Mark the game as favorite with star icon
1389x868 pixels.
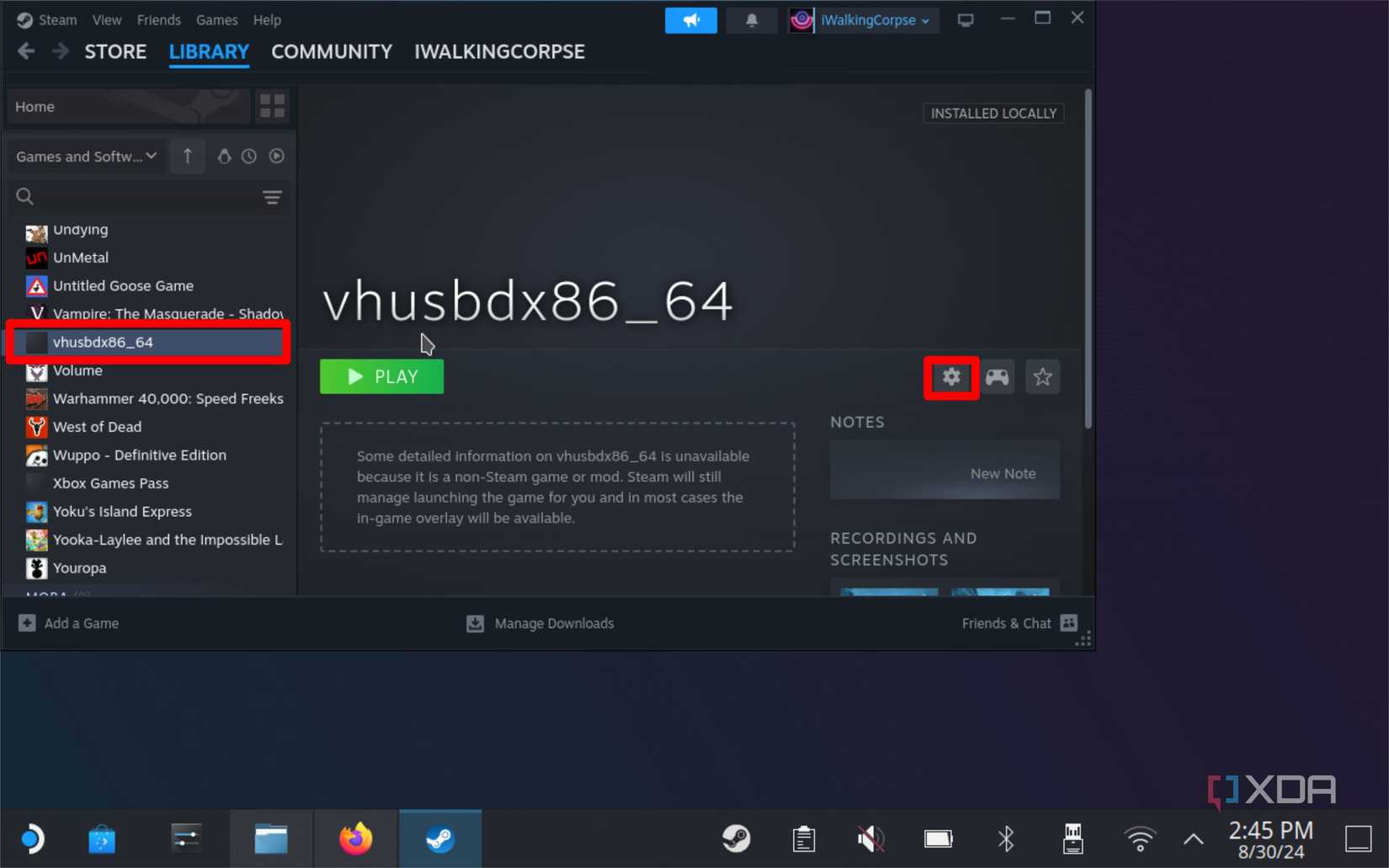(1042, 377)
